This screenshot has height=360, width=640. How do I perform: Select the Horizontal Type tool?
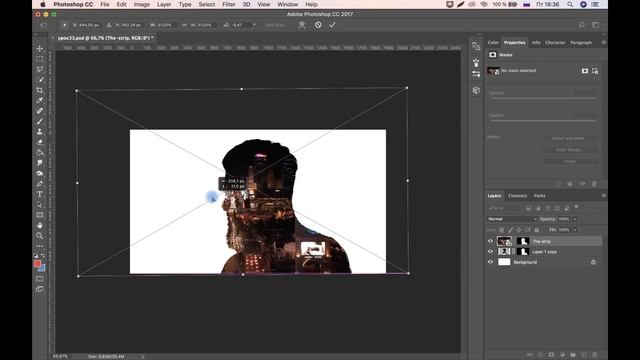(40, 194)
